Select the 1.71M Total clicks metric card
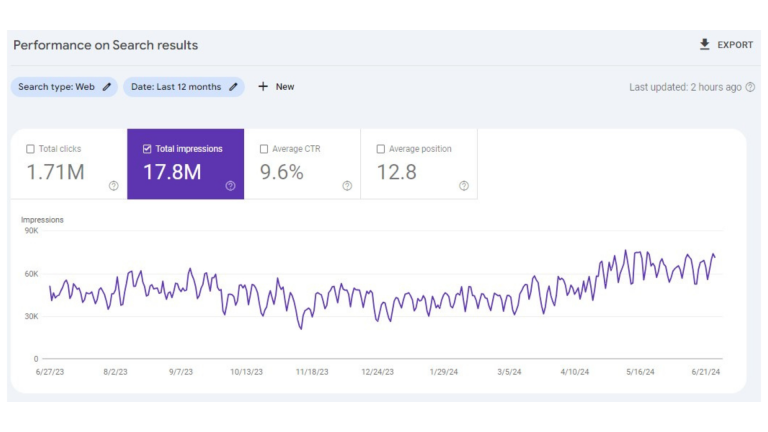 click(x=68, y=165)
